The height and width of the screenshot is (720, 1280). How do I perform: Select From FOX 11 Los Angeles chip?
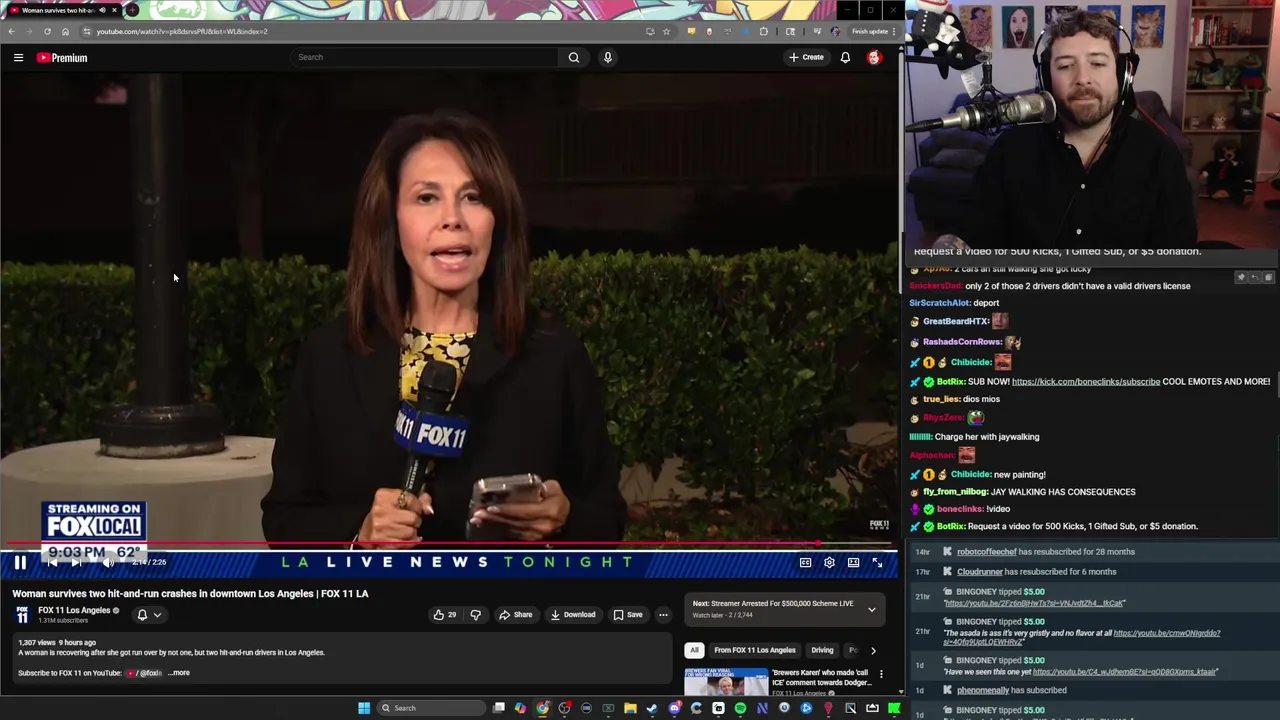pyautogui.click(x=755, y=650)
